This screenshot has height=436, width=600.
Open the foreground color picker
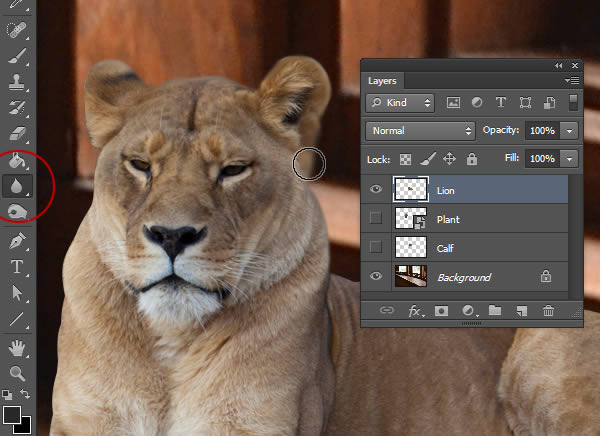click(x=11, y=415)
